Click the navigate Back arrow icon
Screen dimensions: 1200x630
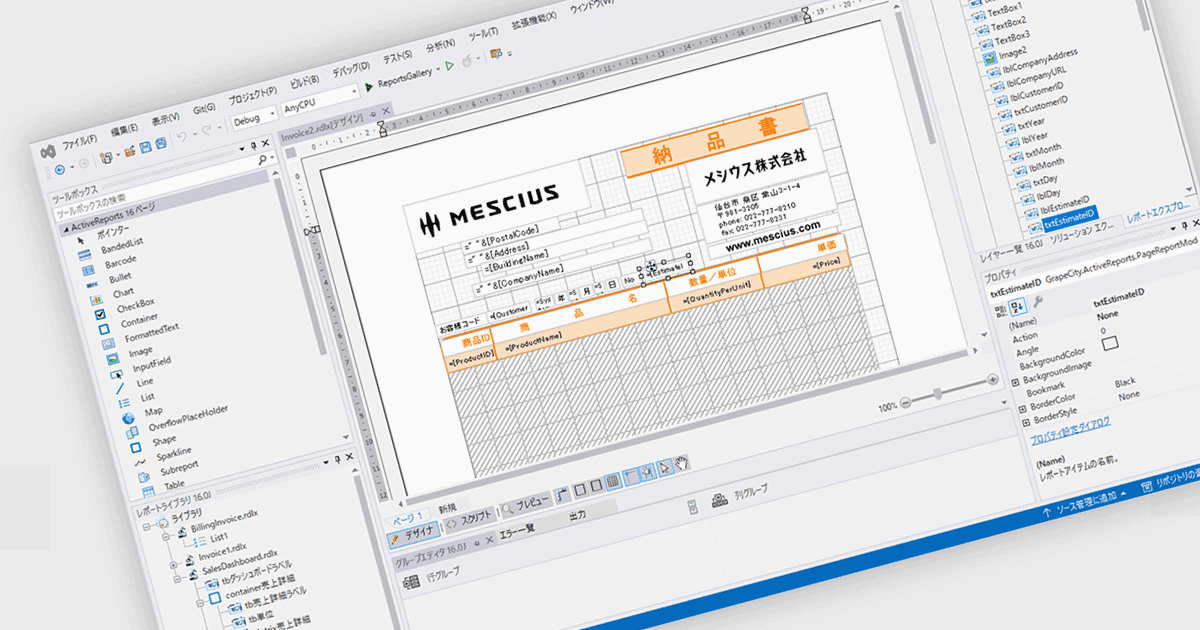click(60, 168)
